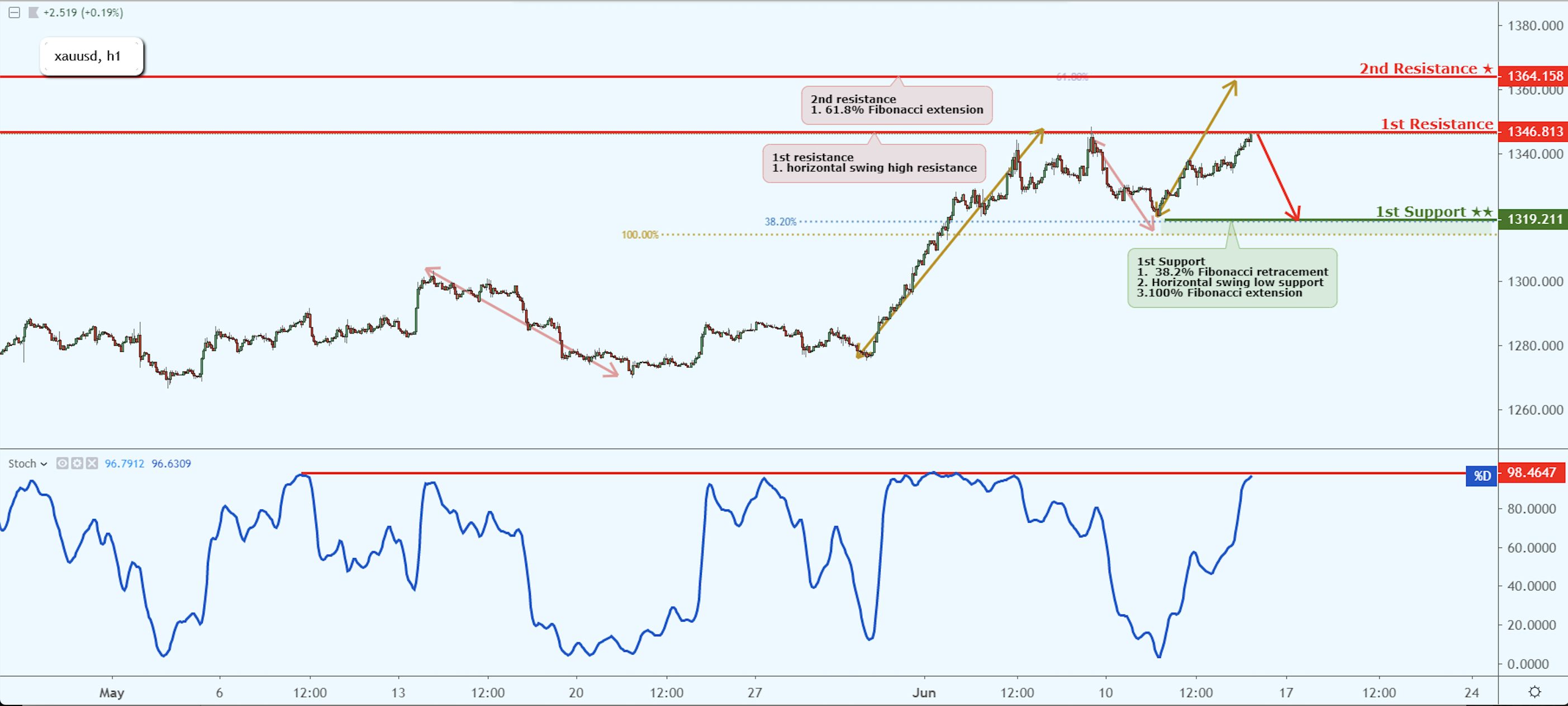
Task: Click the grey flag icon beside price change
Action: pyautogui.click(x=34, y=12)
